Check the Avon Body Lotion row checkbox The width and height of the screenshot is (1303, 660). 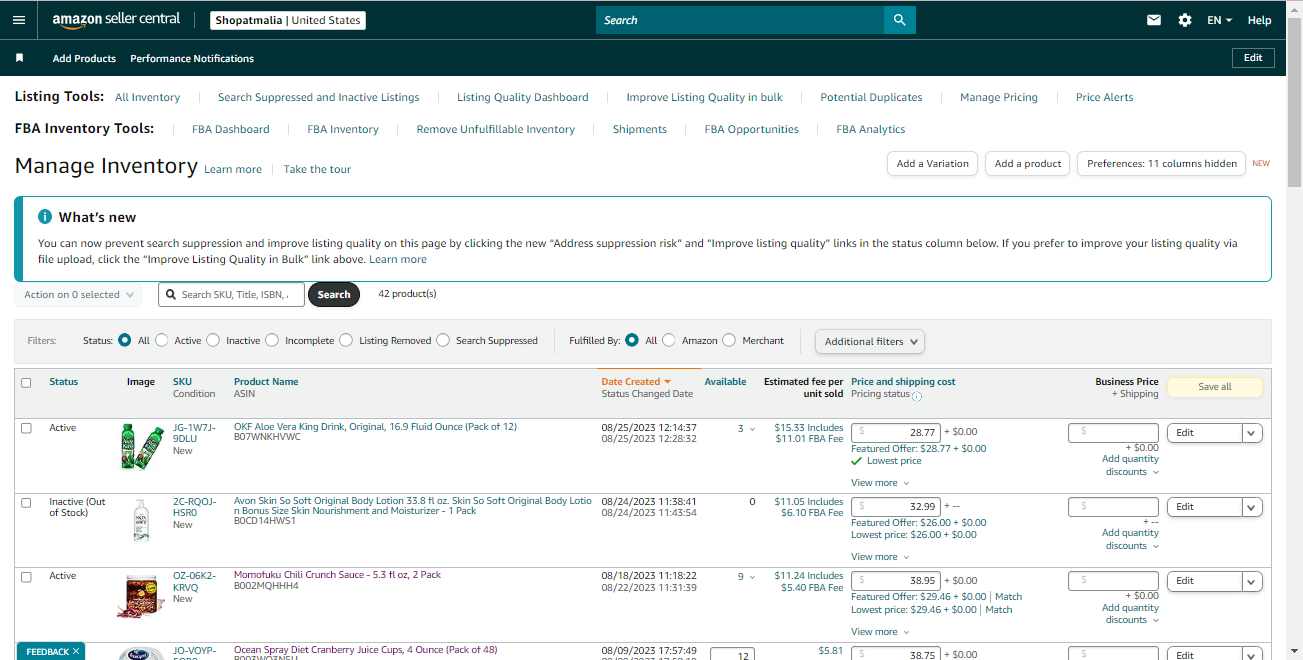click(x=26, y=502)
